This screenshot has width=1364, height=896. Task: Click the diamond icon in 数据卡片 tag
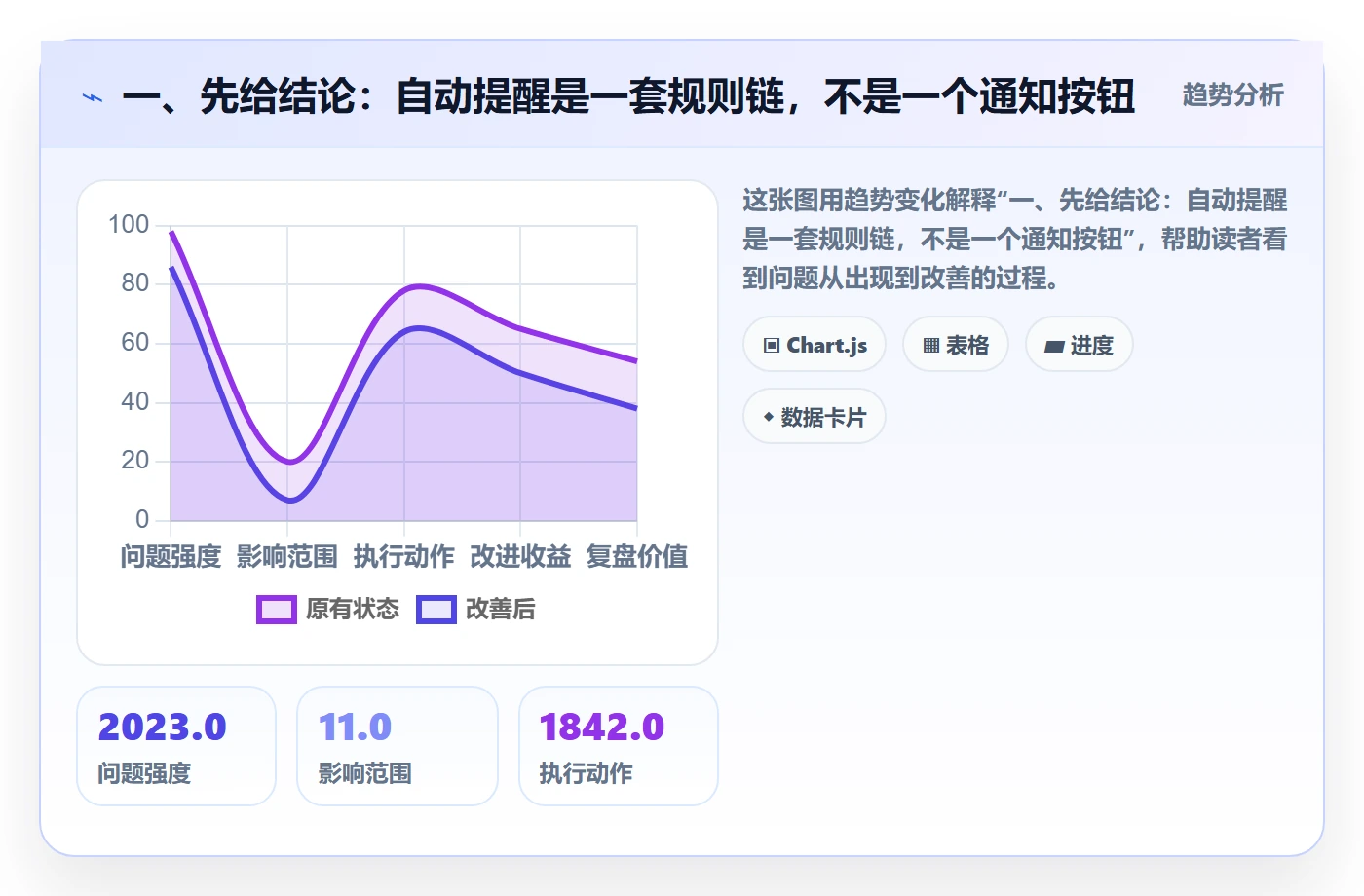769,417
